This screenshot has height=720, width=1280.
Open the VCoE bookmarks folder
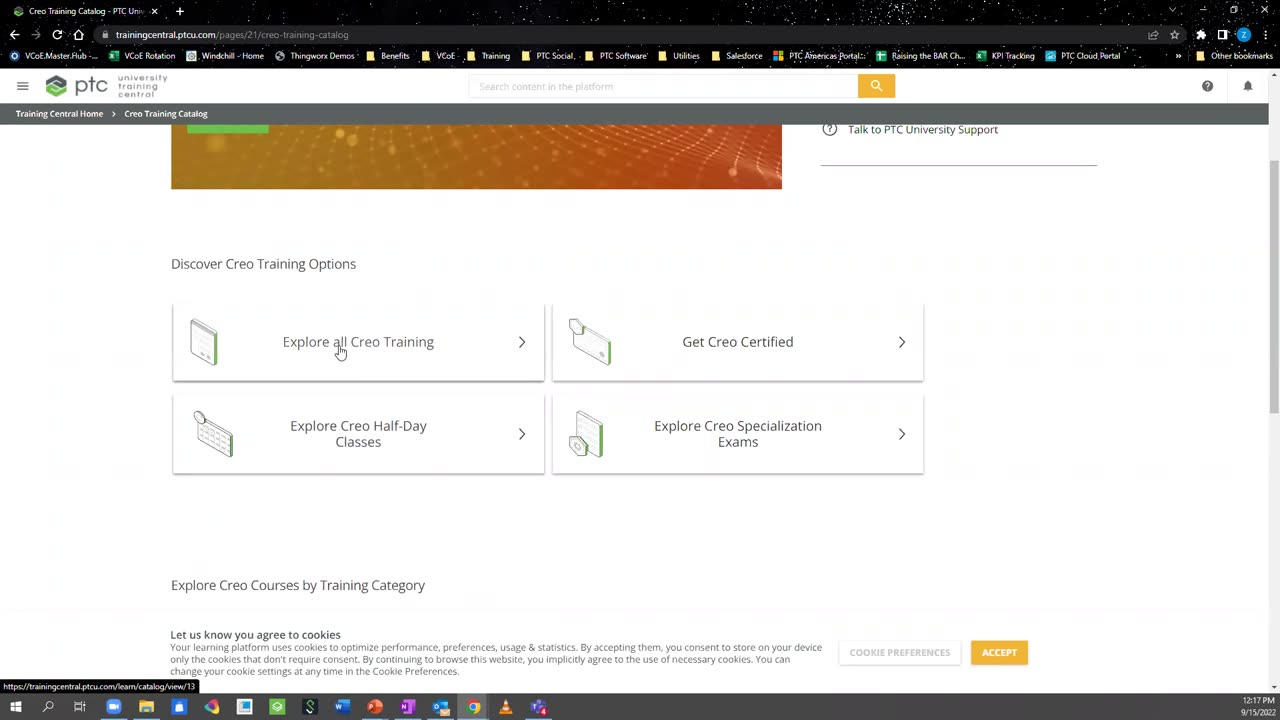(439, 56)
